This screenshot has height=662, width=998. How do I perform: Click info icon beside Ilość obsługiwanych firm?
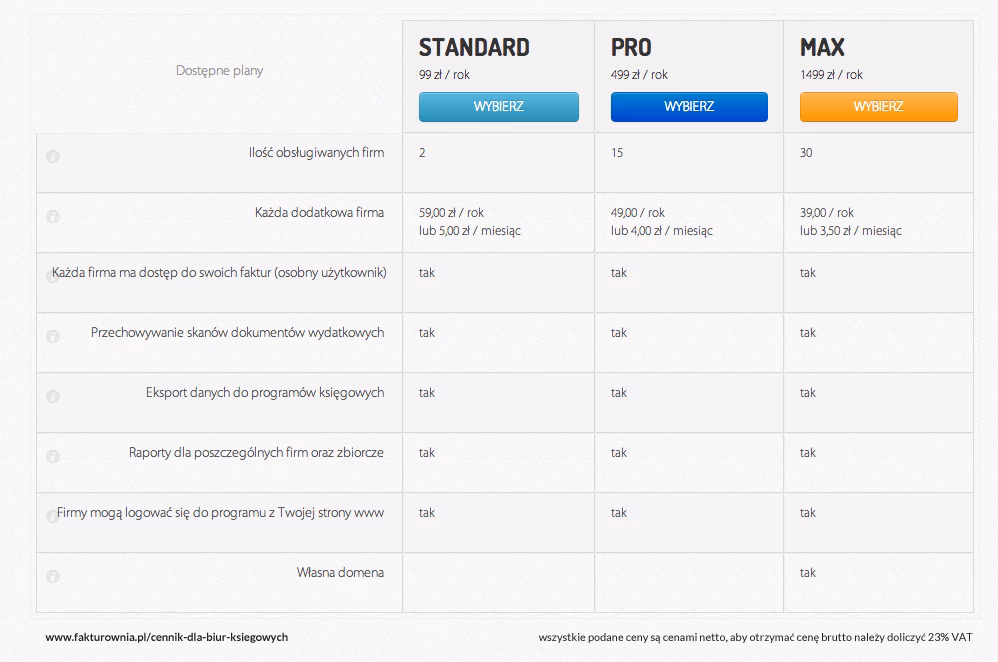coord(53,157)
